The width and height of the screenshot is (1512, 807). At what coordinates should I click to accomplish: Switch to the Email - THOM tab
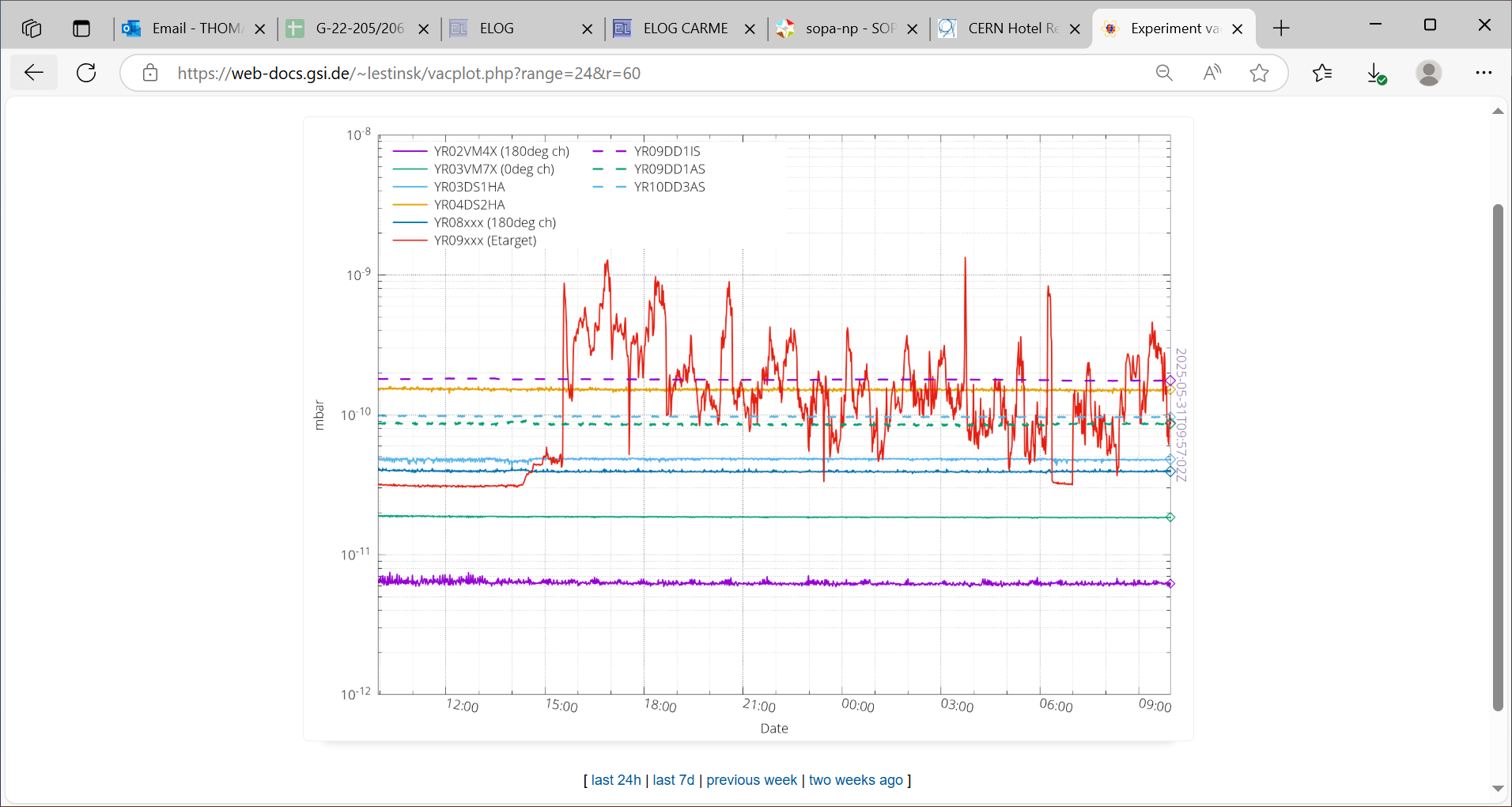[x=196, y=28]
